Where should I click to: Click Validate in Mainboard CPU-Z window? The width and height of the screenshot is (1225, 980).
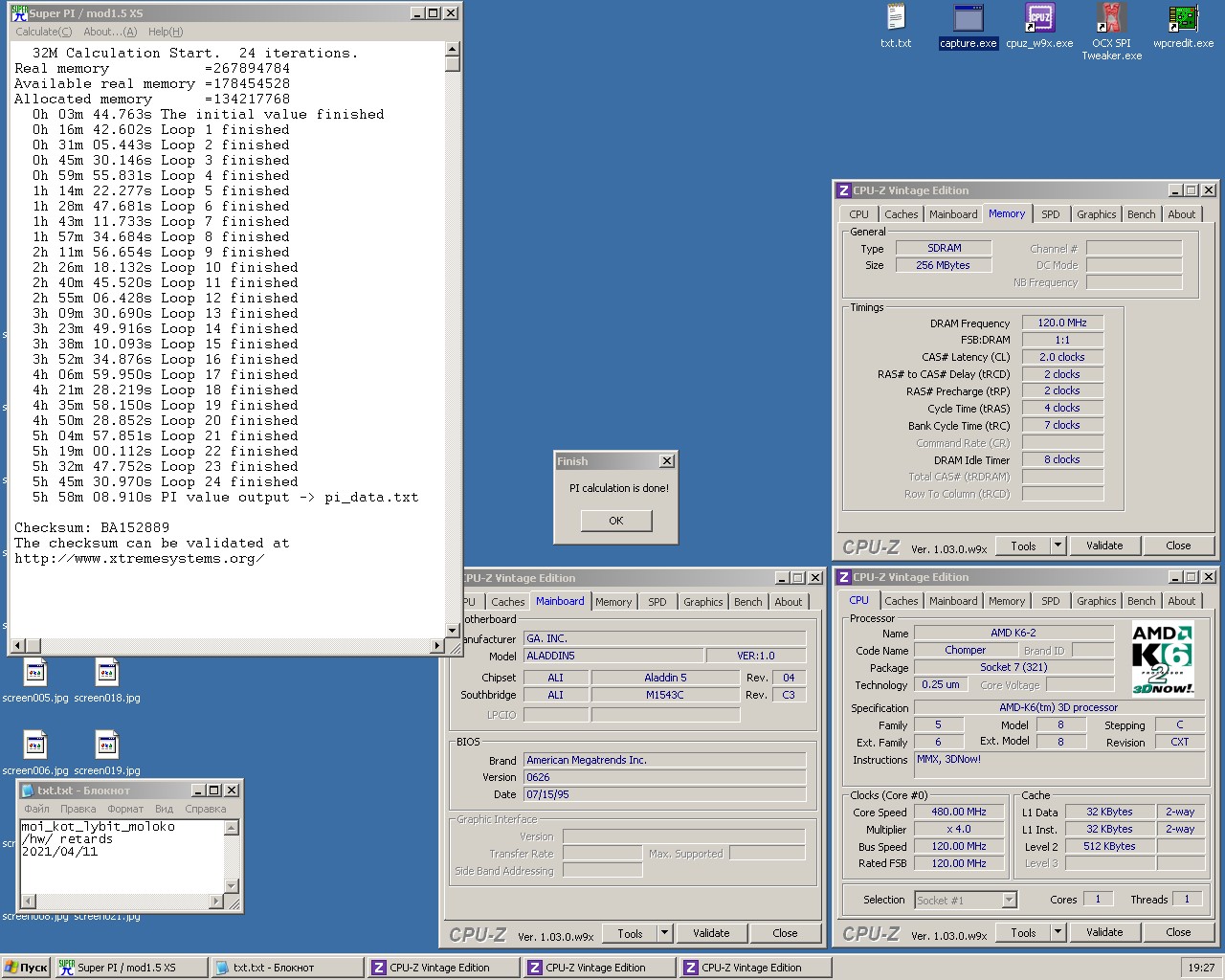[x=711, y=933]
